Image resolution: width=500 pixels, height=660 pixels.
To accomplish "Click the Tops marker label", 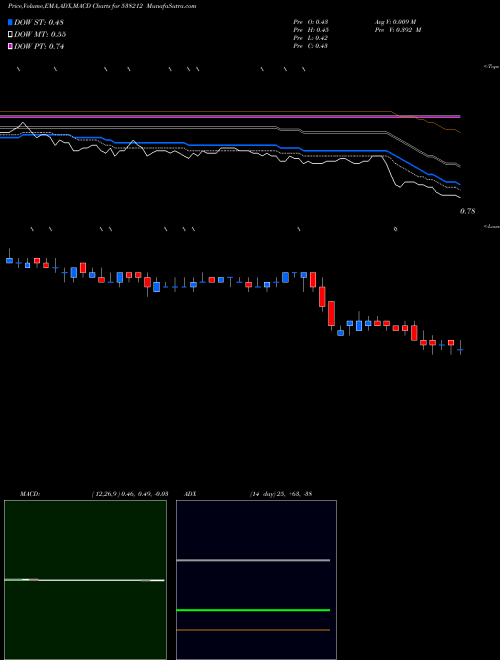I will click(x=492, y=67).
